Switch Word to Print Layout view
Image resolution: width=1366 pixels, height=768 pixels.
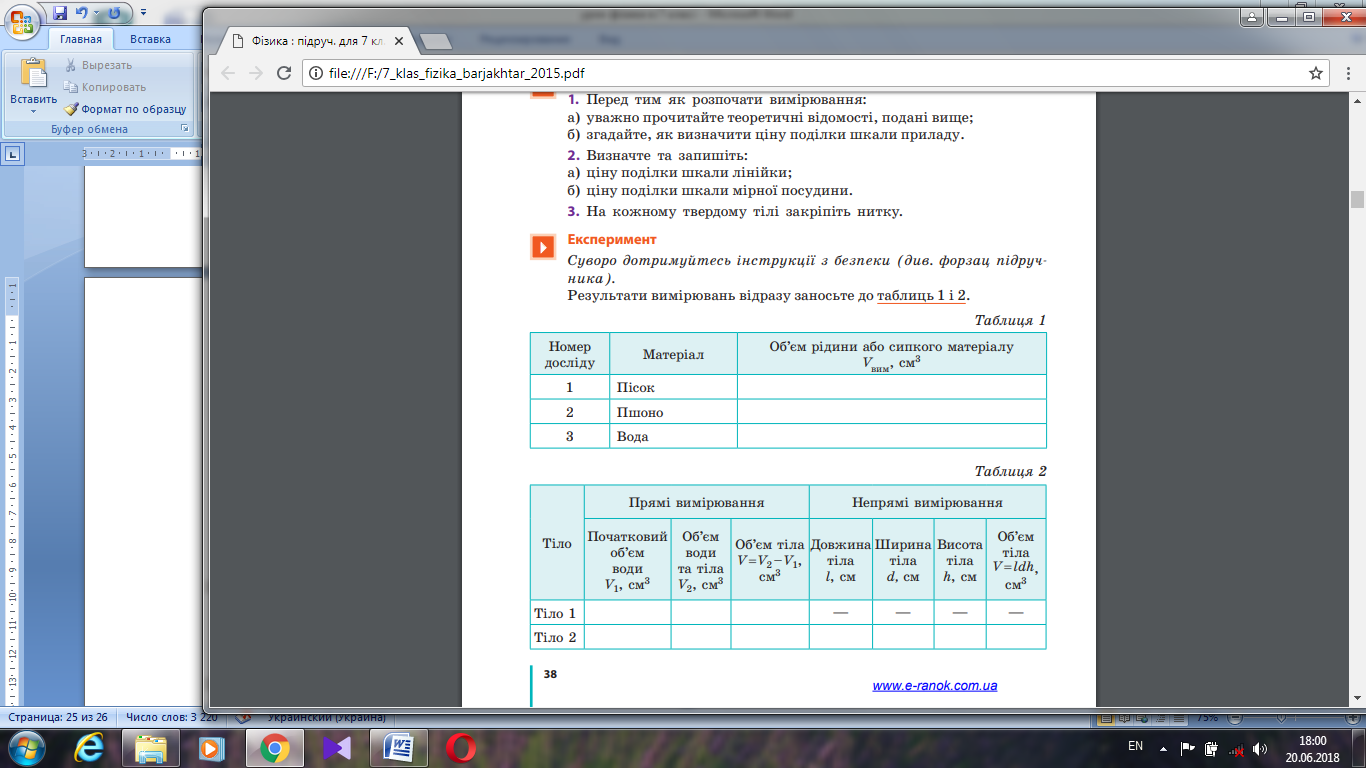point(1106,718)
